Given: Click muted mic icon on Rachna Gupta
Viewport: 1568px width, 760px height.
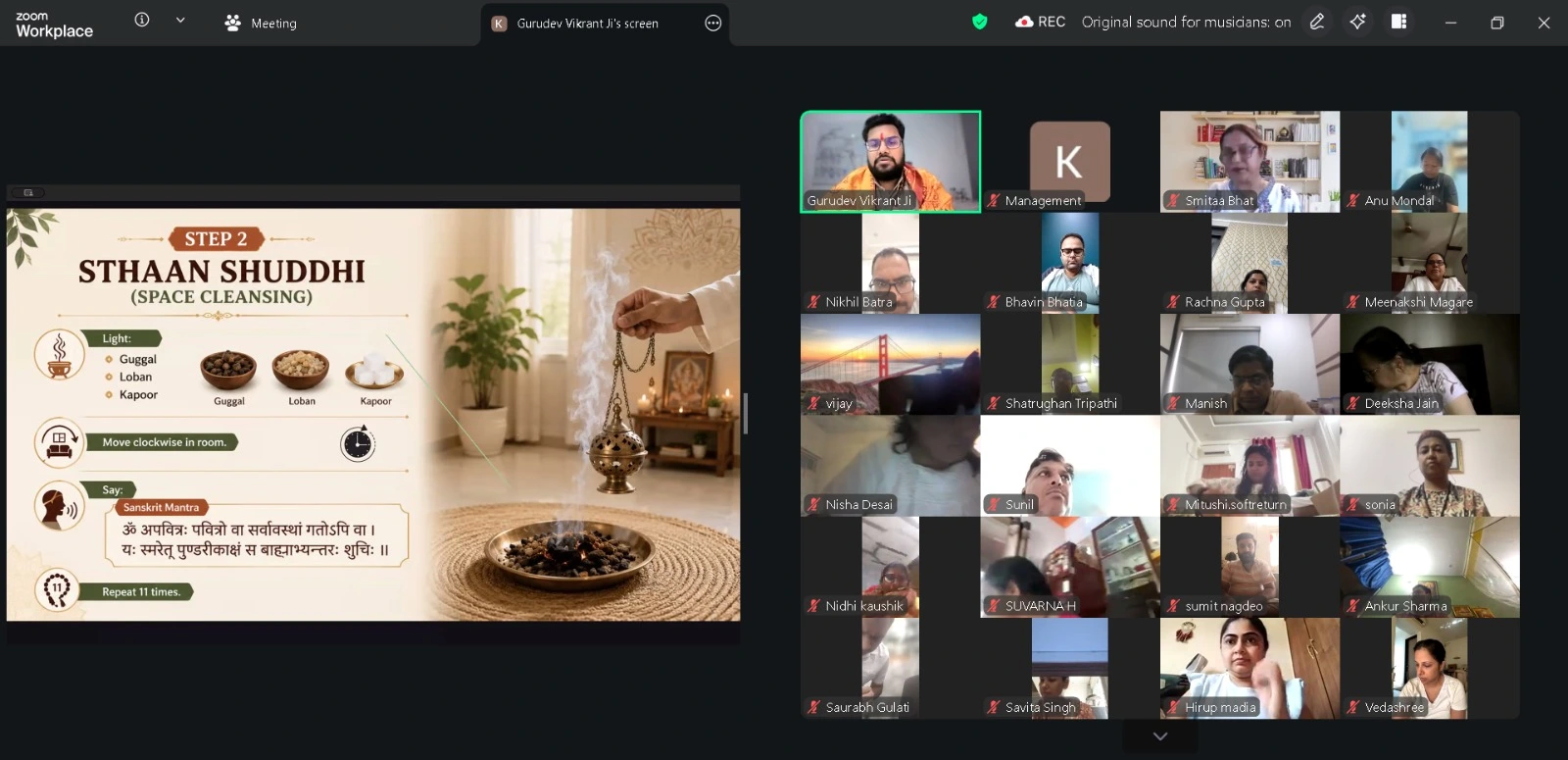Looking at the screenshot, I should [1173, 302].
